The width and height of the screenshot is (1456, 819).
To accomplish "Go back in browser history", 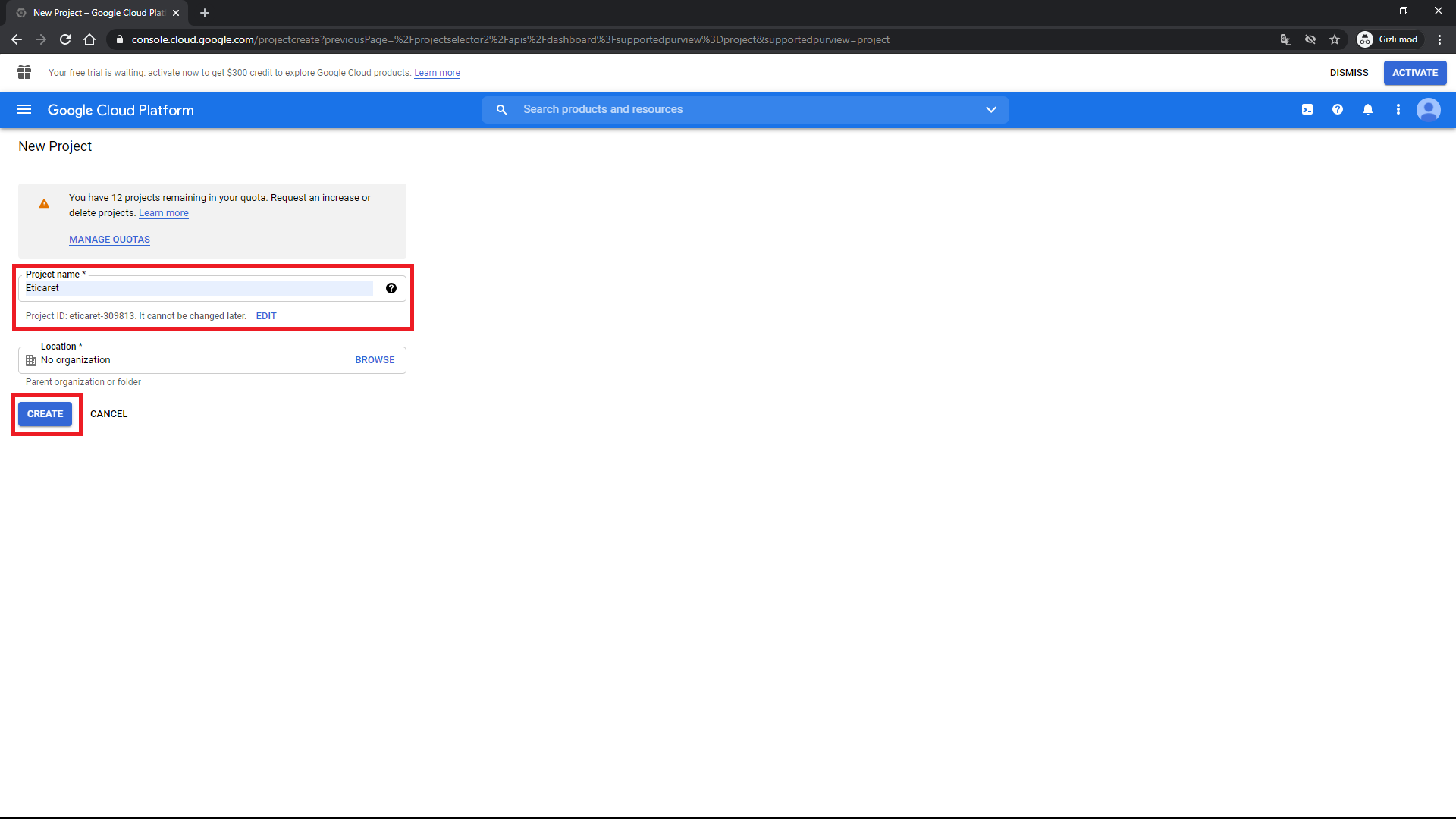I will 17,39.
